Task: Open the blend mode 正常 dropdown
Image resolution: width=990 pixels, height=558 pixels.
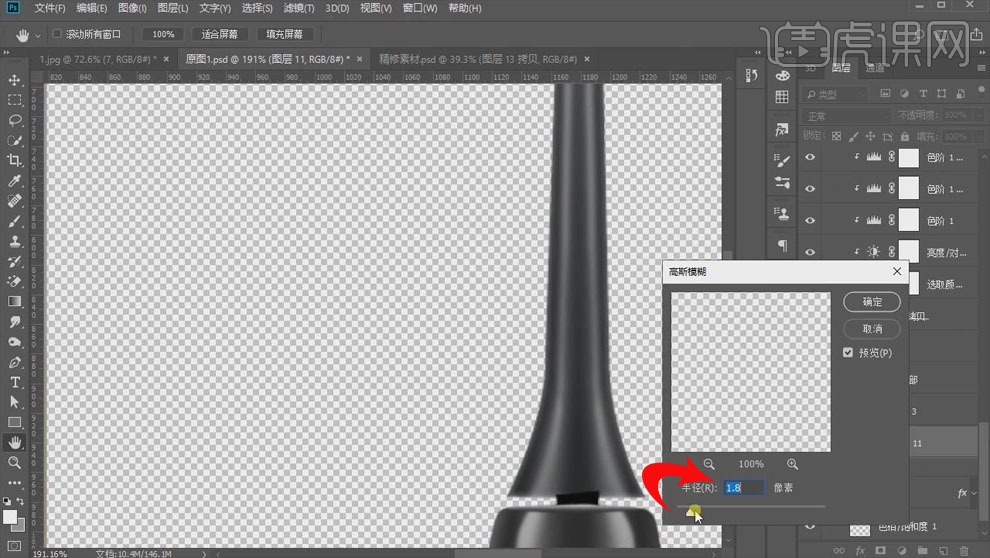Action: coord(846,116)
